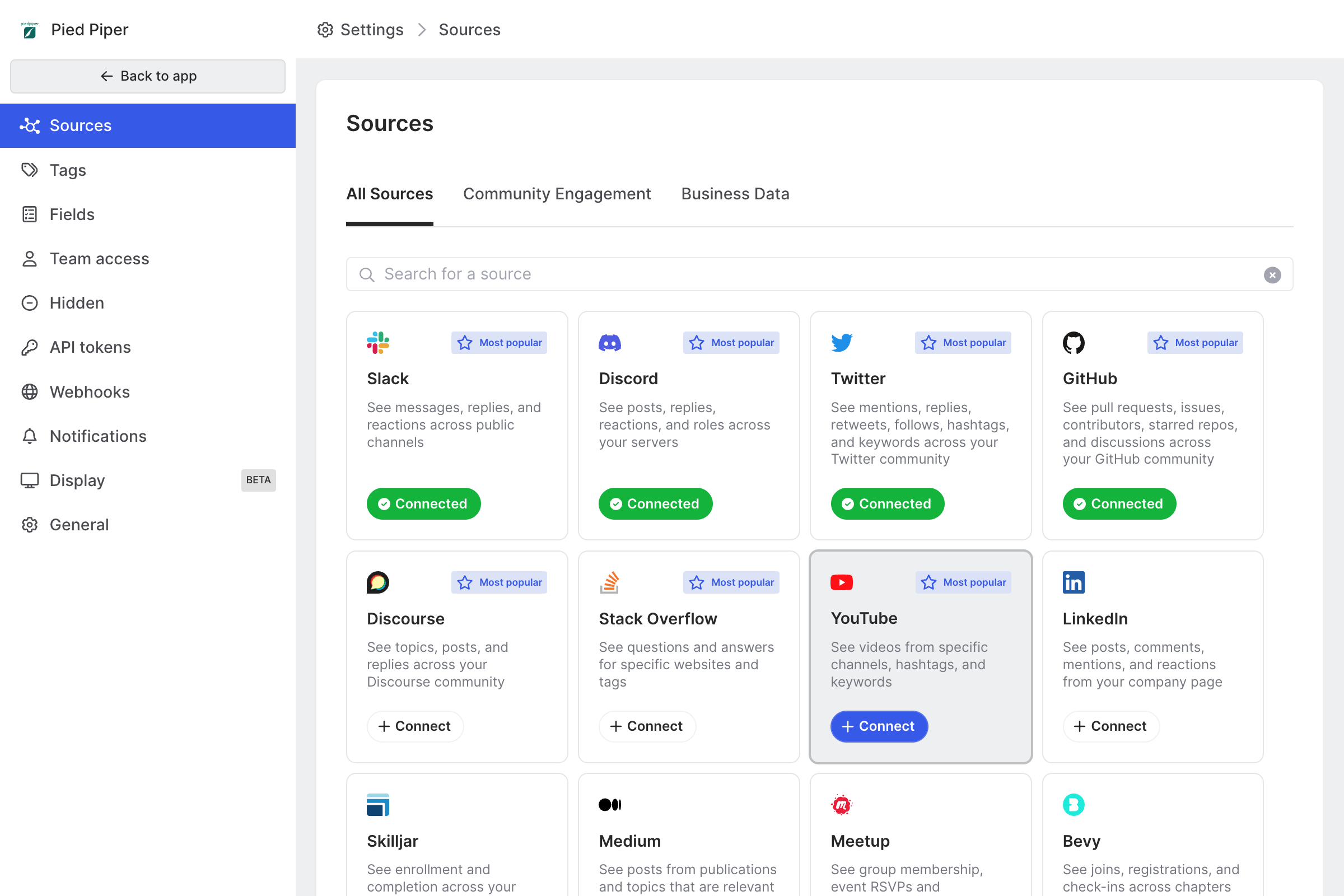The height and width of the screenshot is (896, 1344).
Task: Connect the Discourse source
Action: (x=415, y=726)
